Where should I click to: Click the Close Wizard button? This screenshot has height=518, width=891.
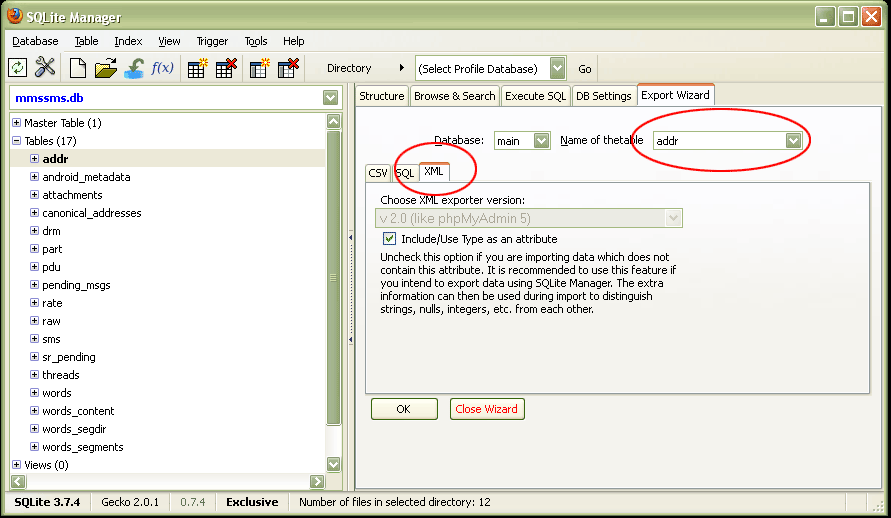pos(487,409)
